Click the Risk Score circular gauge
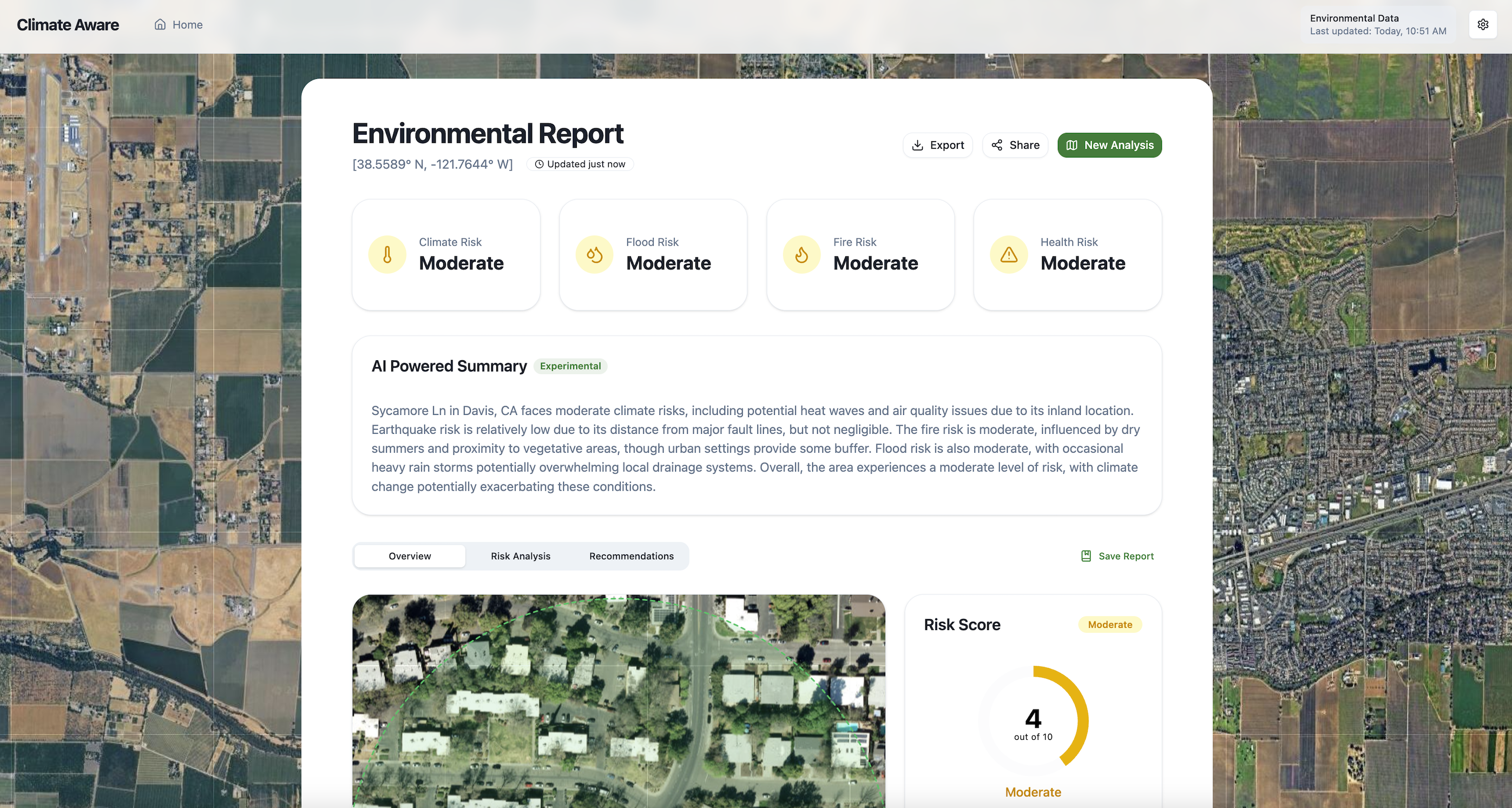 click(x=1033, y=720)
